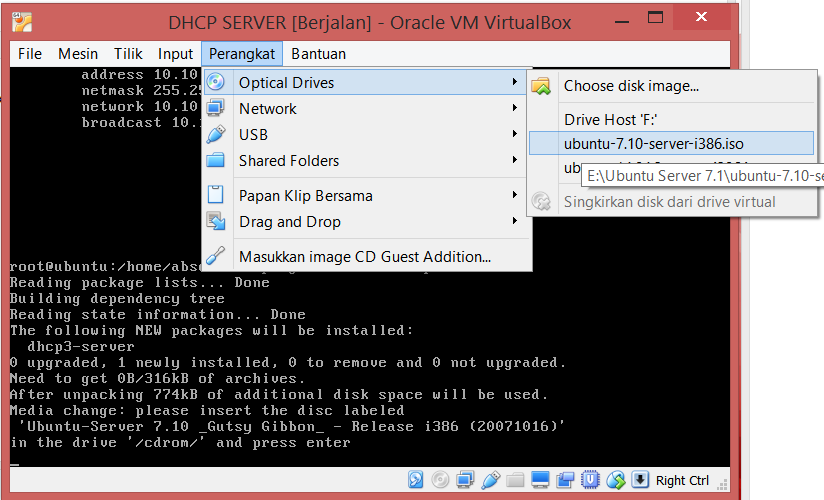Select Shared Folders menu entry

365,160
